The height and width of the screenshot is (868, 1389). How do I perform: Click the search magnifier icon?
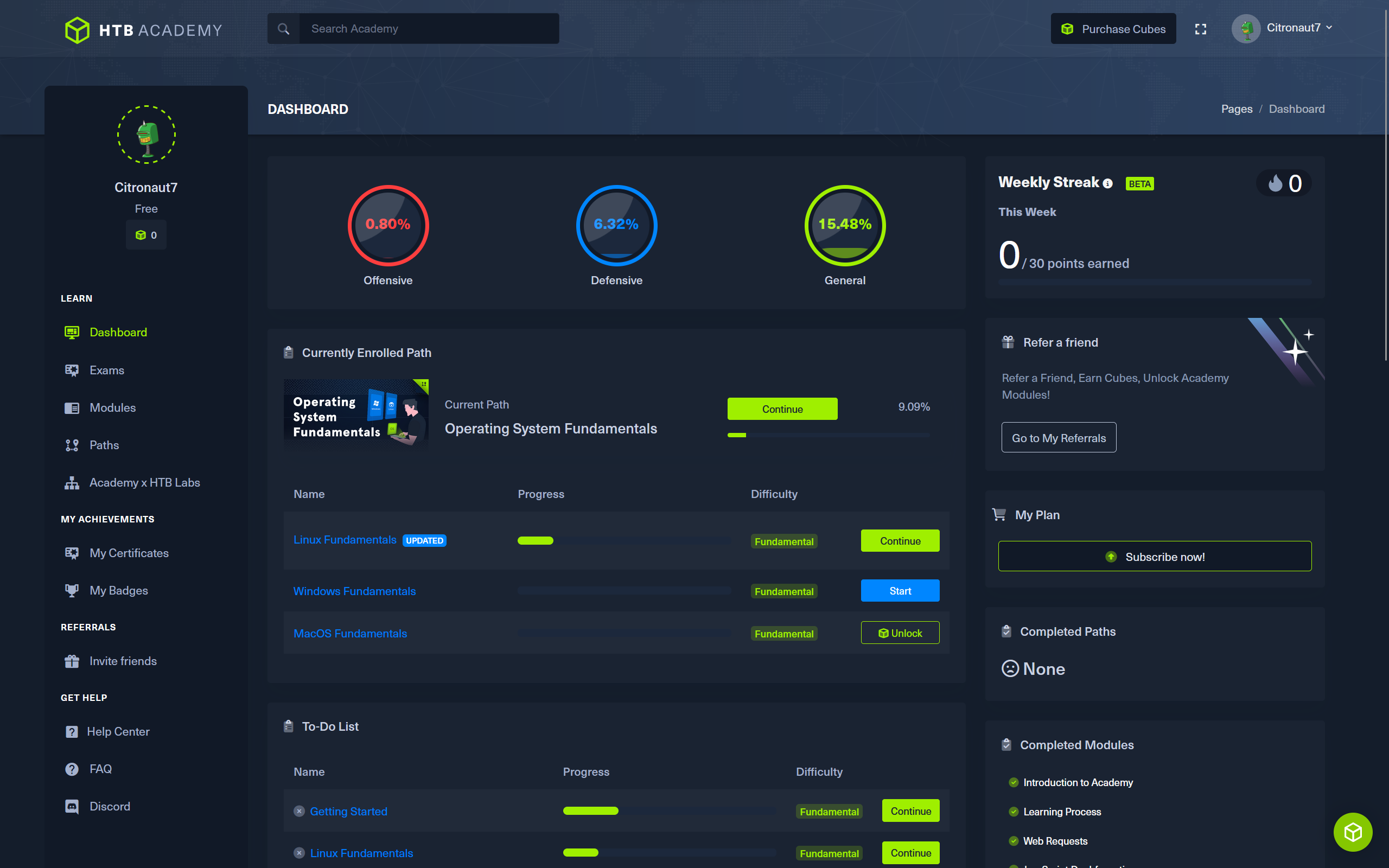(x=284, y=29)
